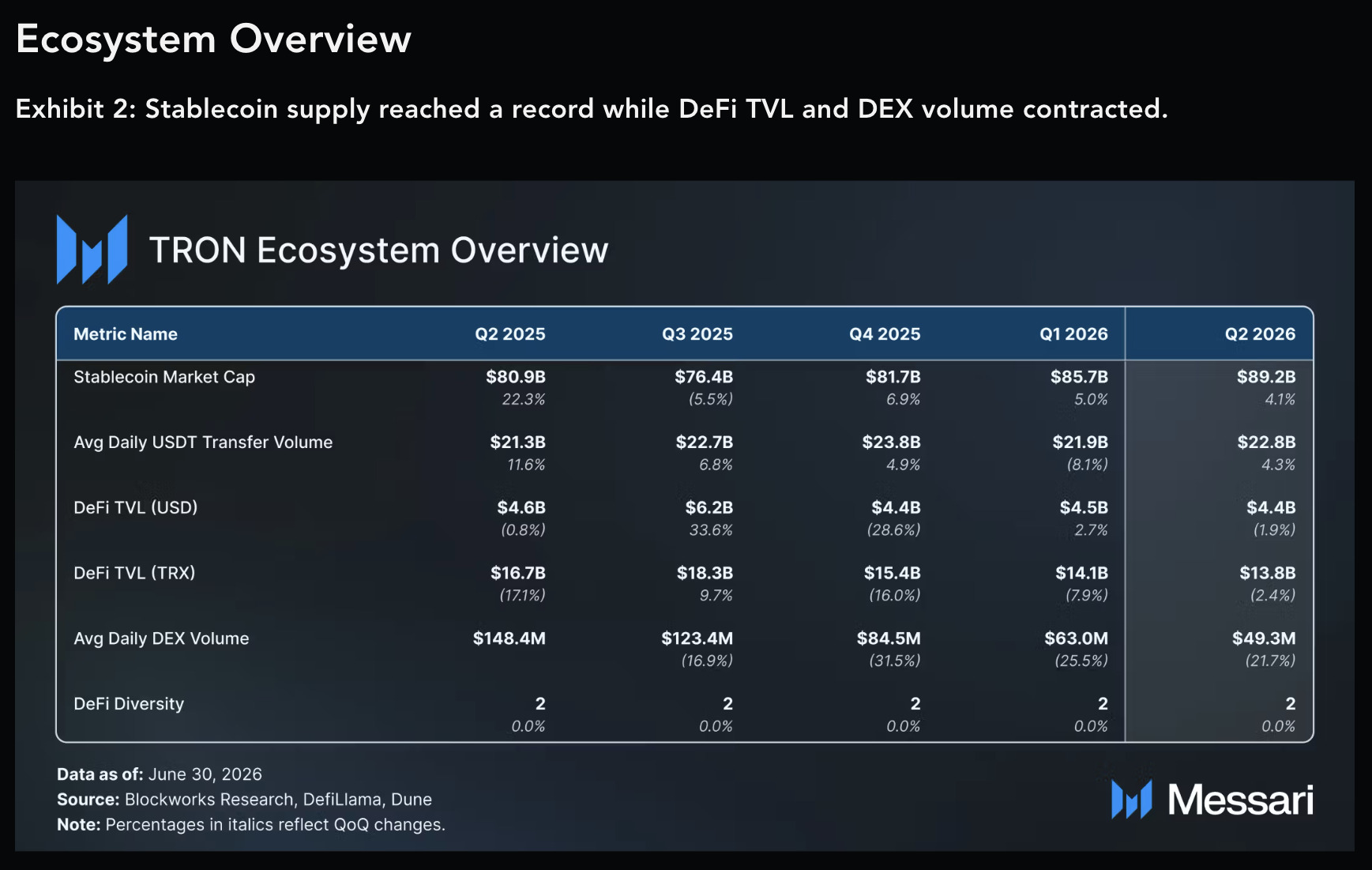This screenshot has width=1372, height=870.
Task: Click the Ecosystem Overview heading
Action: 213,39
